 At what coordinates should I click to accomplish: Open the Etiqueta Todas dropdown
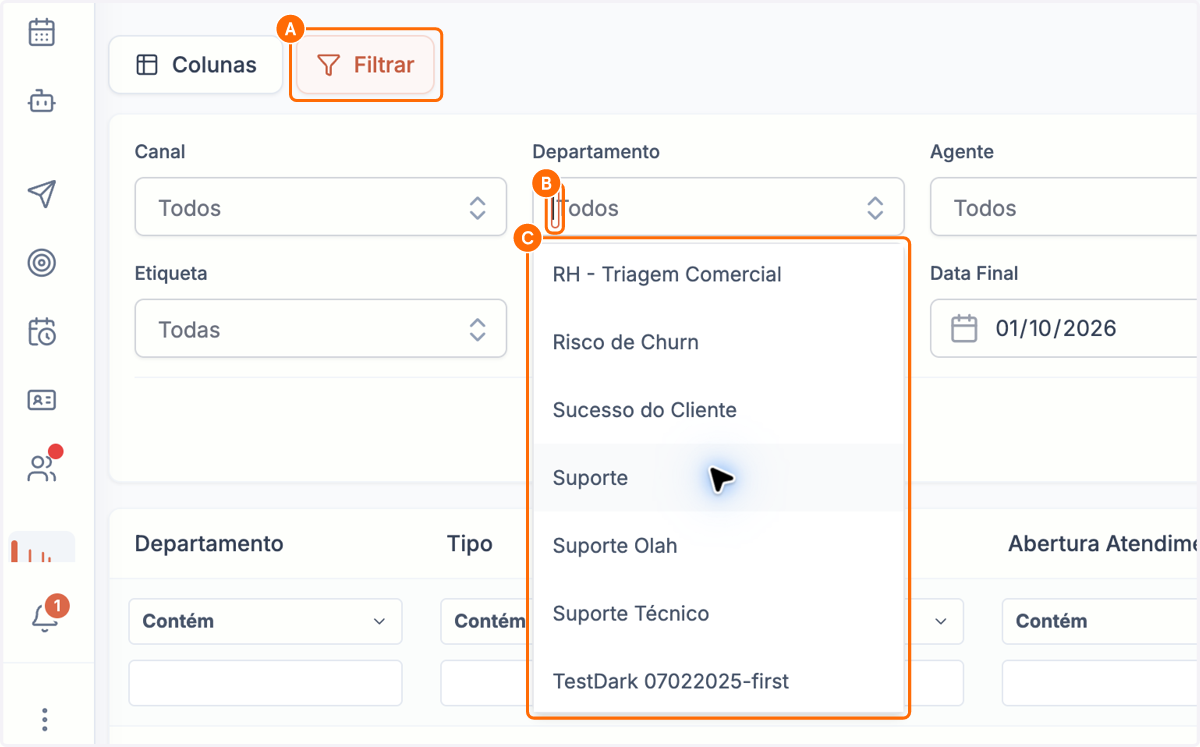pyautogui.click(x=321, y=328)
